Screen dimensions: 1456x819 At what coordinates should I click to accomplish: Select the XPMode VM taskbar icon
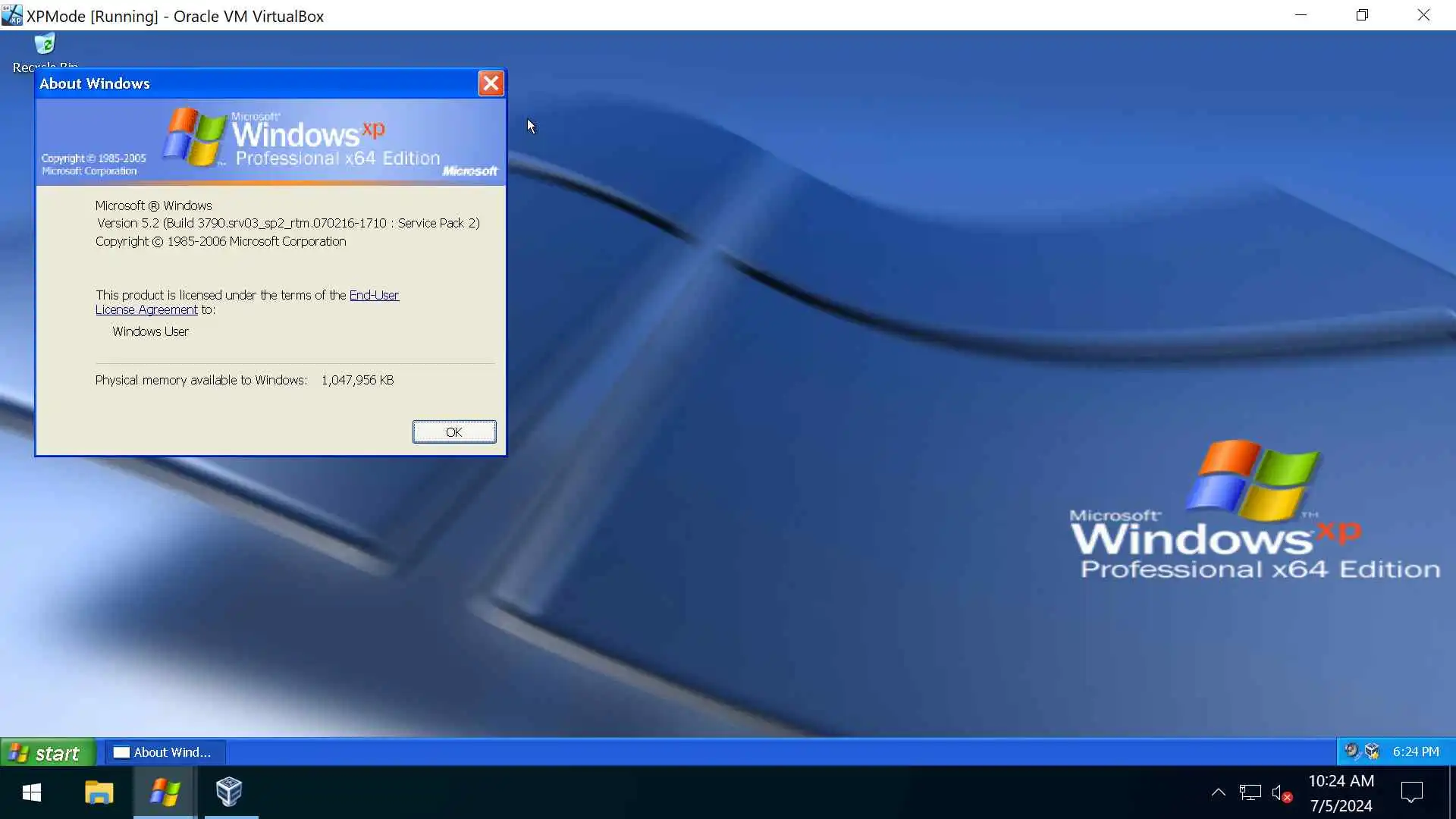(165, 793)
